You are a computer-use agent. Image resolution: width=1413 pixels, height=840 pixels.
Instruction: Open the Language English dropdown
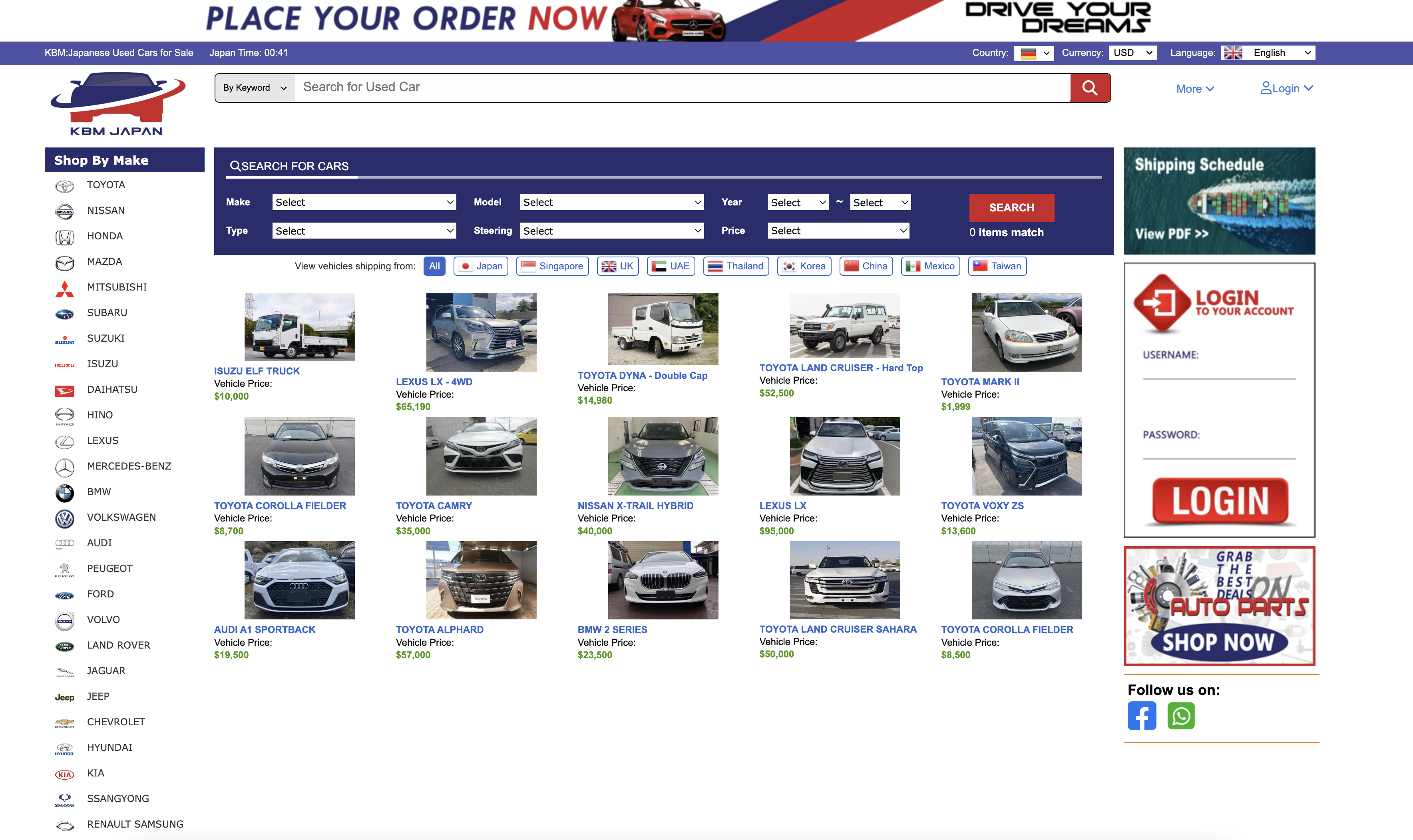(1268, 53)
